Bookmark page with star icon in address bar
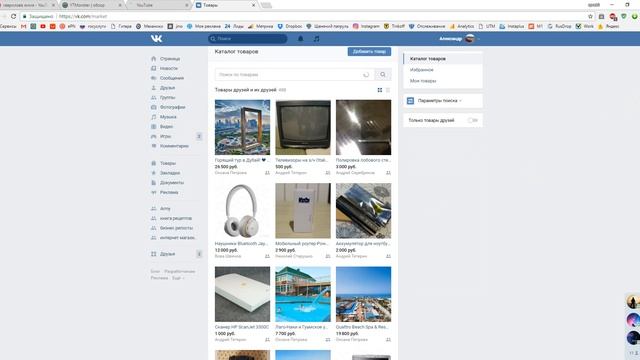Image resolution: width=640 pixels, height=360 pixels. (590, 16)
